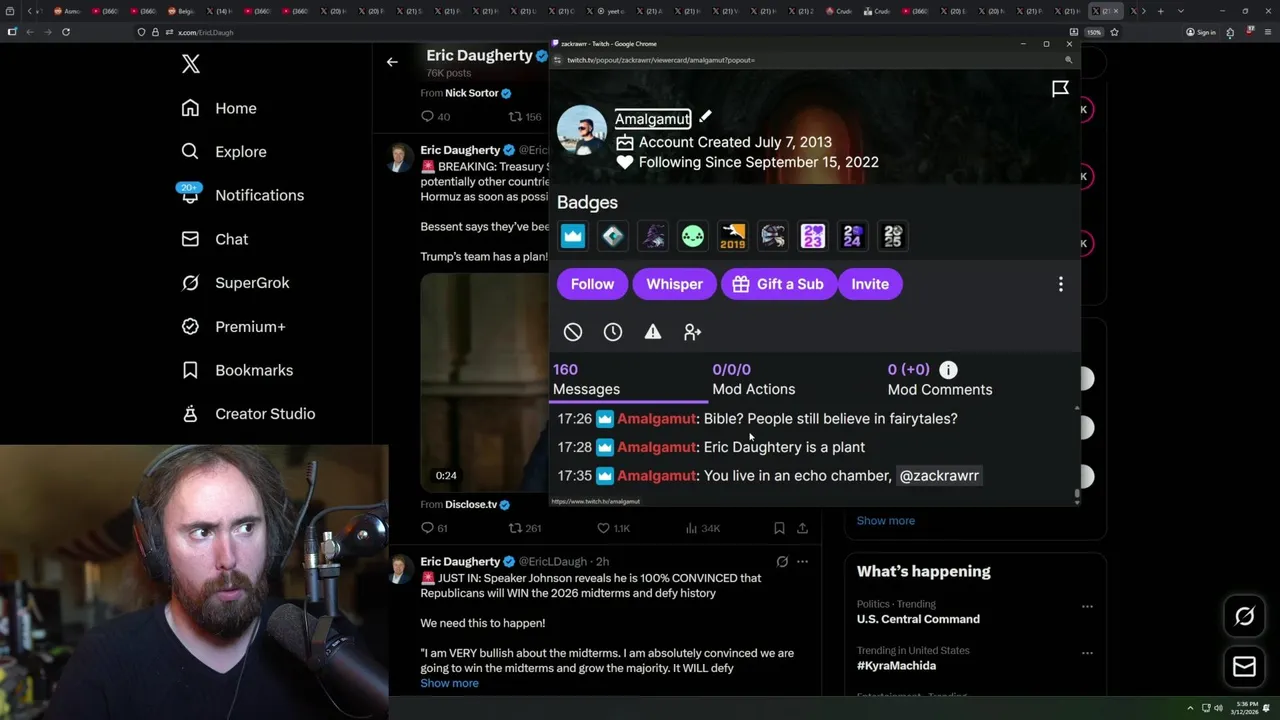The height and width of the screenshot is (720, 1280).
Task: Open Premium+ in the X sidebar
Action: click(x=233, y=326)
